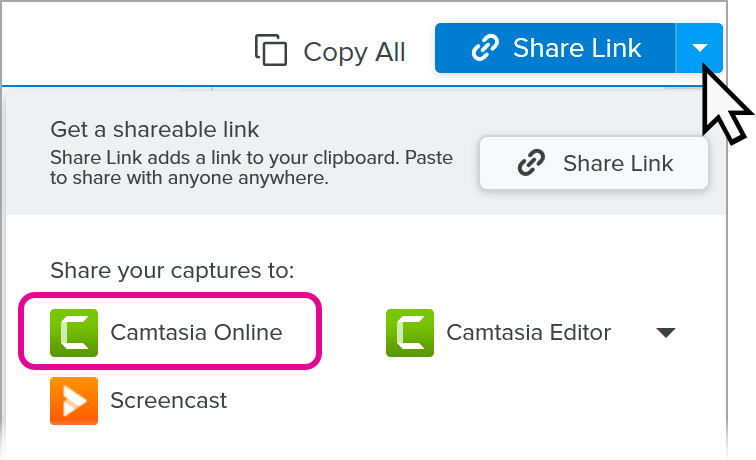
Task: Click the Camtasia Editor icon
Action: 410,333
